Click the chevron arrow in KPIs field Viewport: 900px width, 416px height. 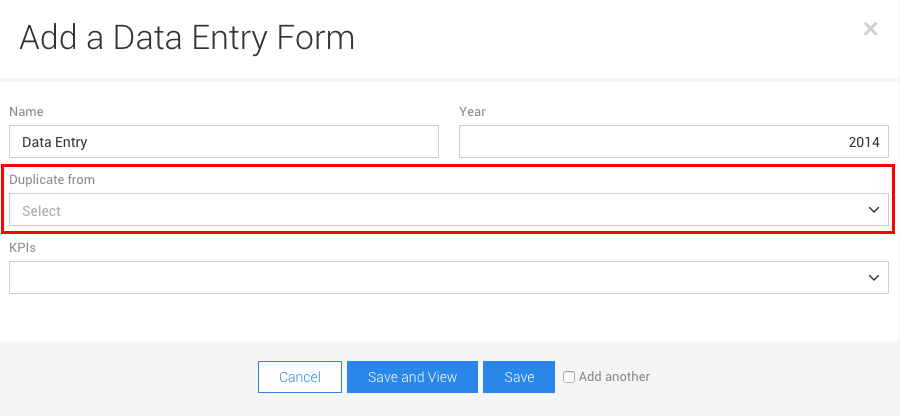click(x=873, y=277)
